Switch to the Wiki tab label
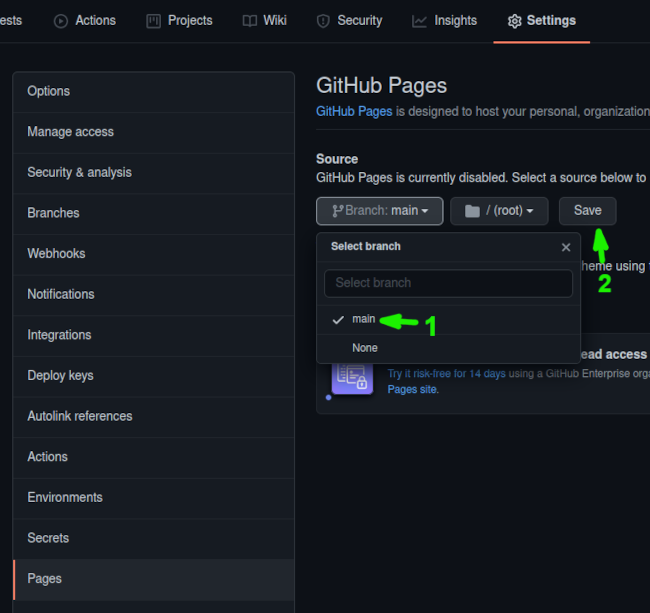650x613 pixels. point(275,20)
